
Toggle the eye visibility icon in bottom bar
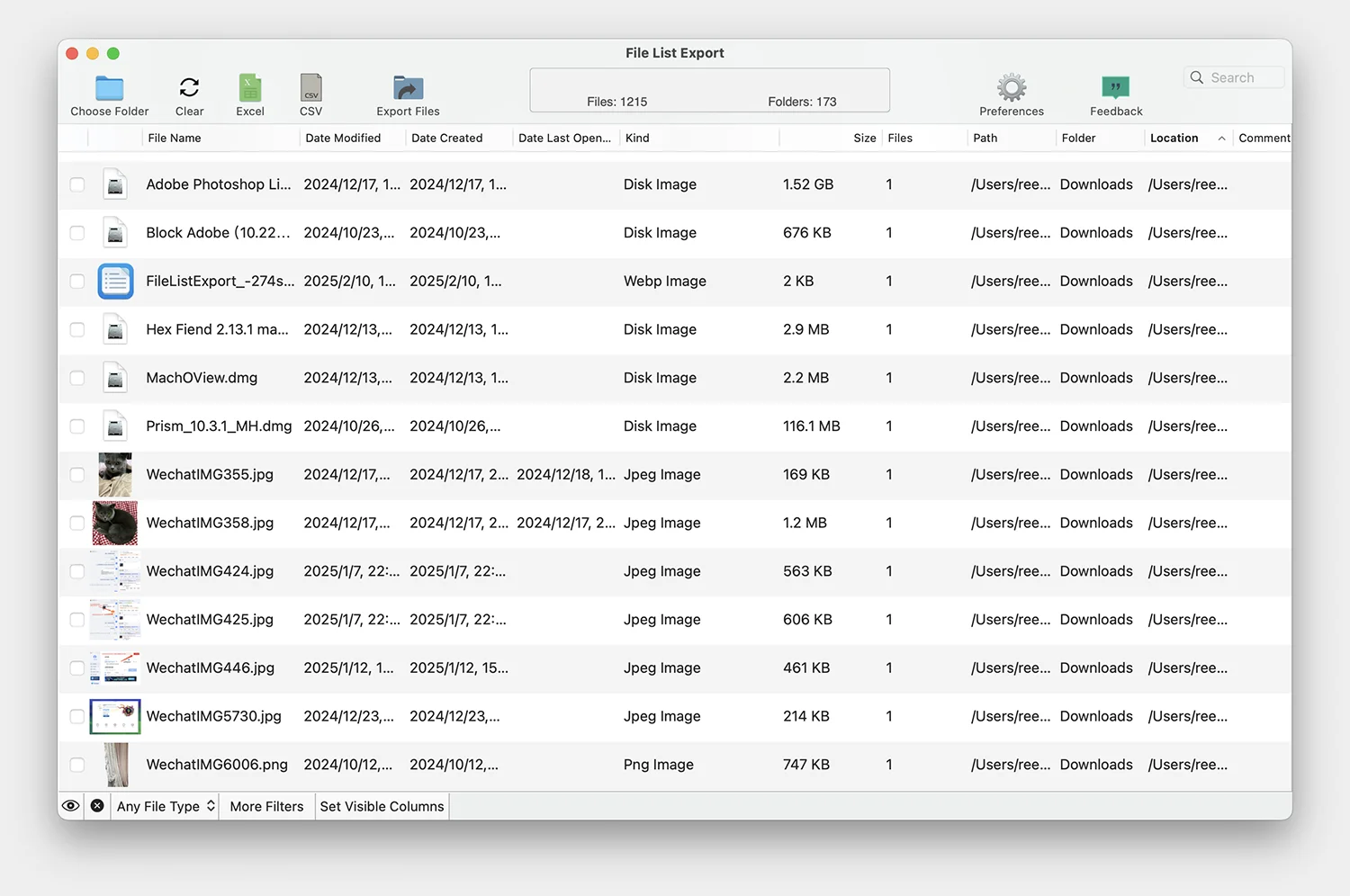[71, 806]
